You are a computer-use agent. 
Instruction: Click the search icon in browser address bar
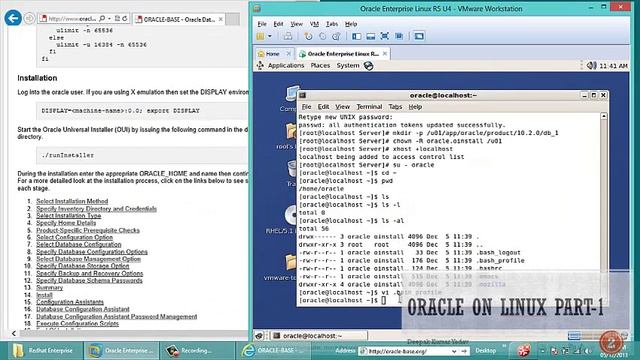(x=102, y=19)
